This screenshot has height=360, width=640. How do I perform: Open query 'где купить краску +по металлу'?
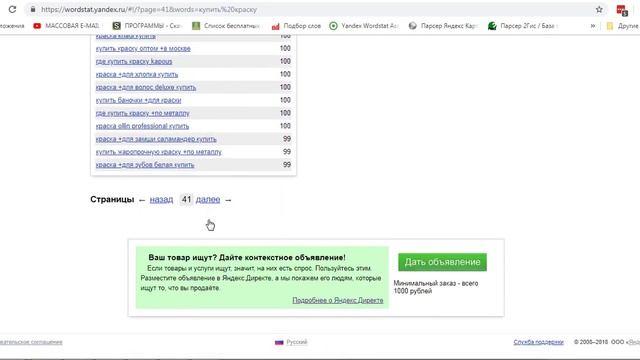coord(142,113)
